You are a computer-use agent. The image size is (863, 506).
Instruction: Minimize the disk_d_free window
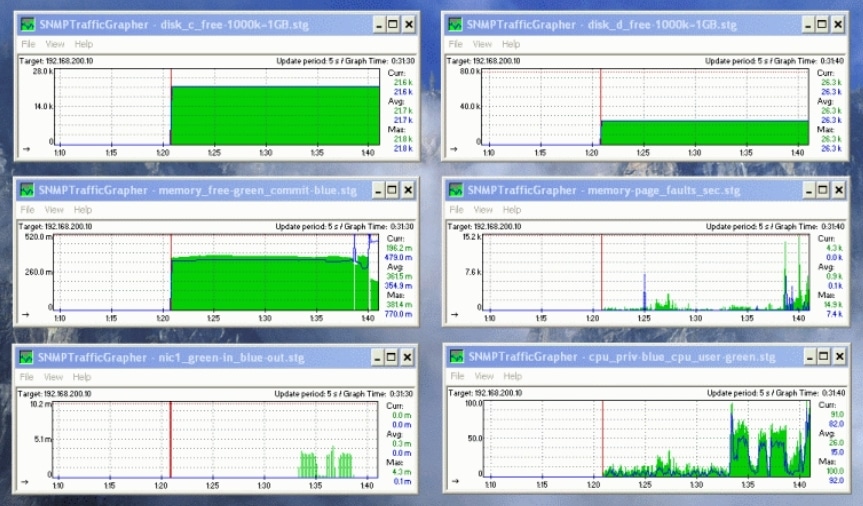click(808, 24)
